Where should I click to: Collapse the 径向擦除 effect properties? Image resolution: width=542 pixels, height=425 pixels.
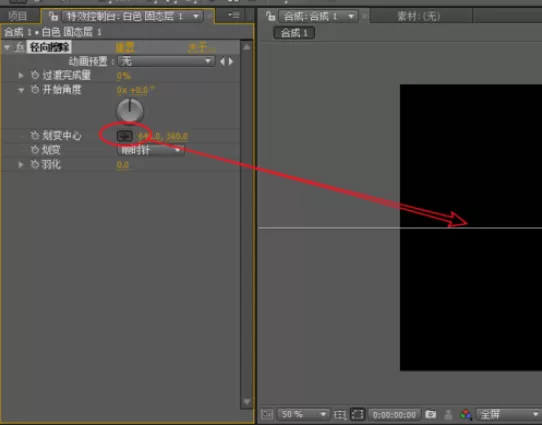[7, 47]
